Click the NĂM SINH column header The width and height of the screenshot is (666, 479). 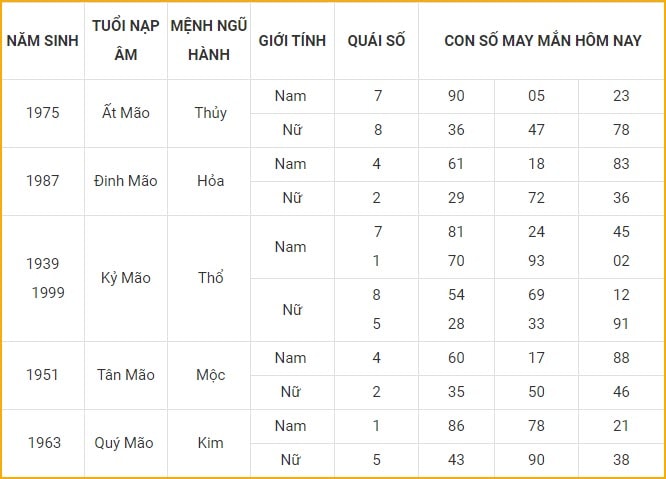(x=42, y=41)
